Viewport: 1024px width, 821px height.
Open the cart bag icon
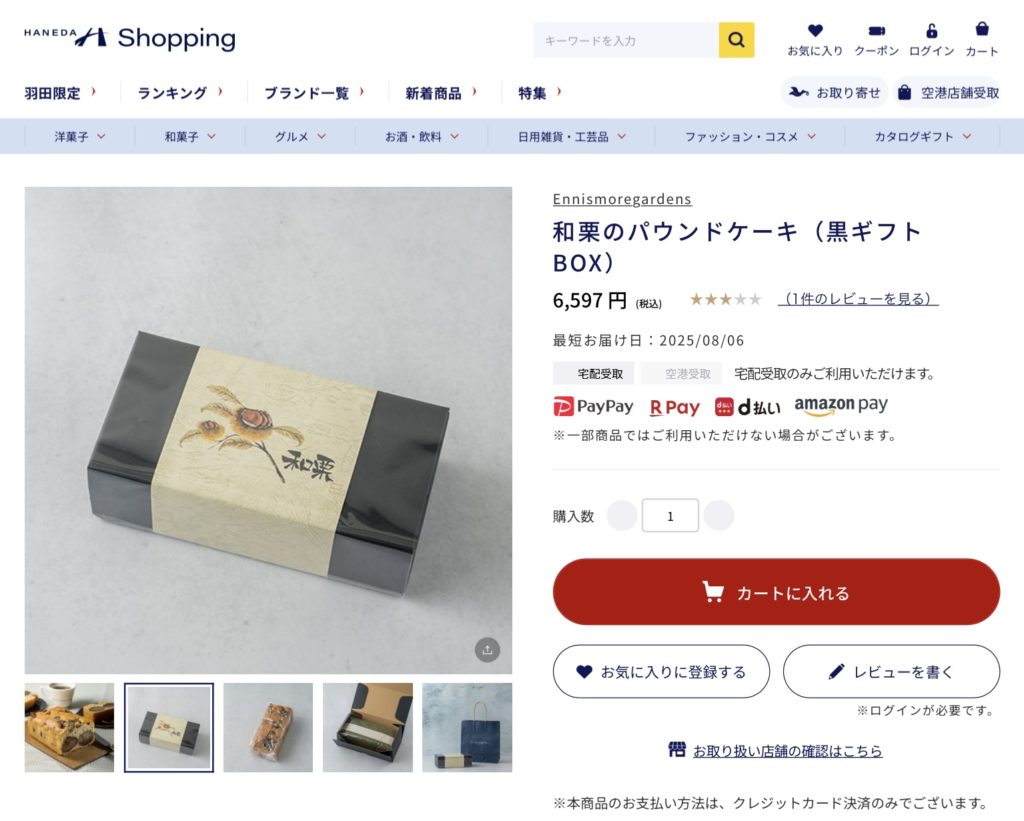[982, 29]
